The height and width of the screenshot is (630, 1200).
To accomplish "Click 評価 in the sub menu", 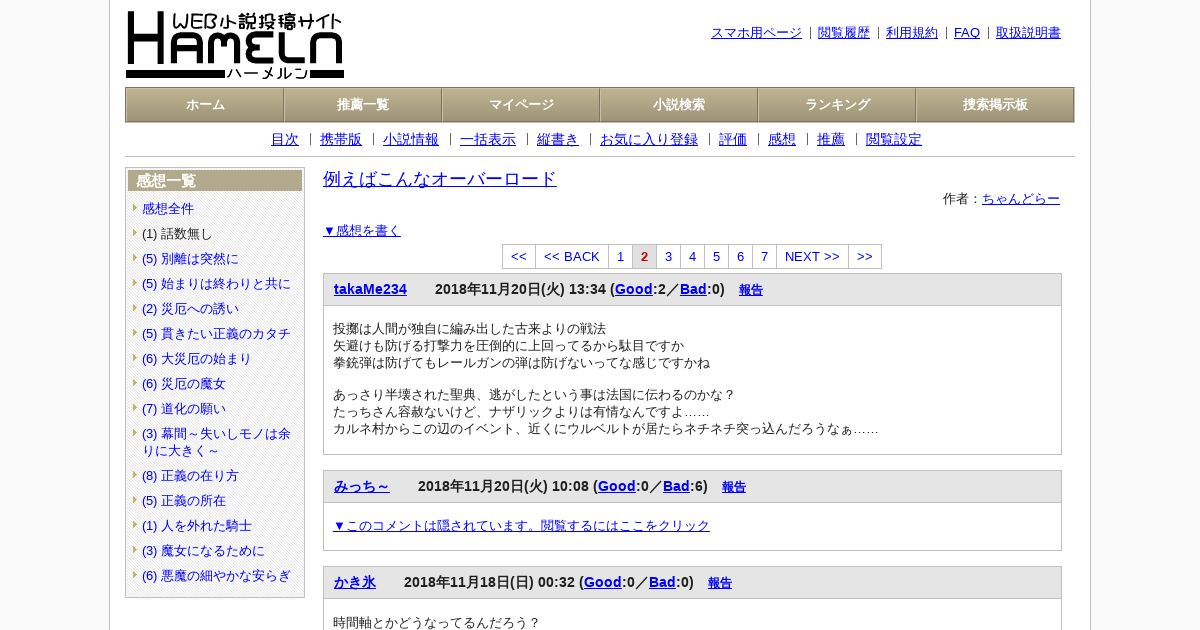I will (x=733, y=140).
